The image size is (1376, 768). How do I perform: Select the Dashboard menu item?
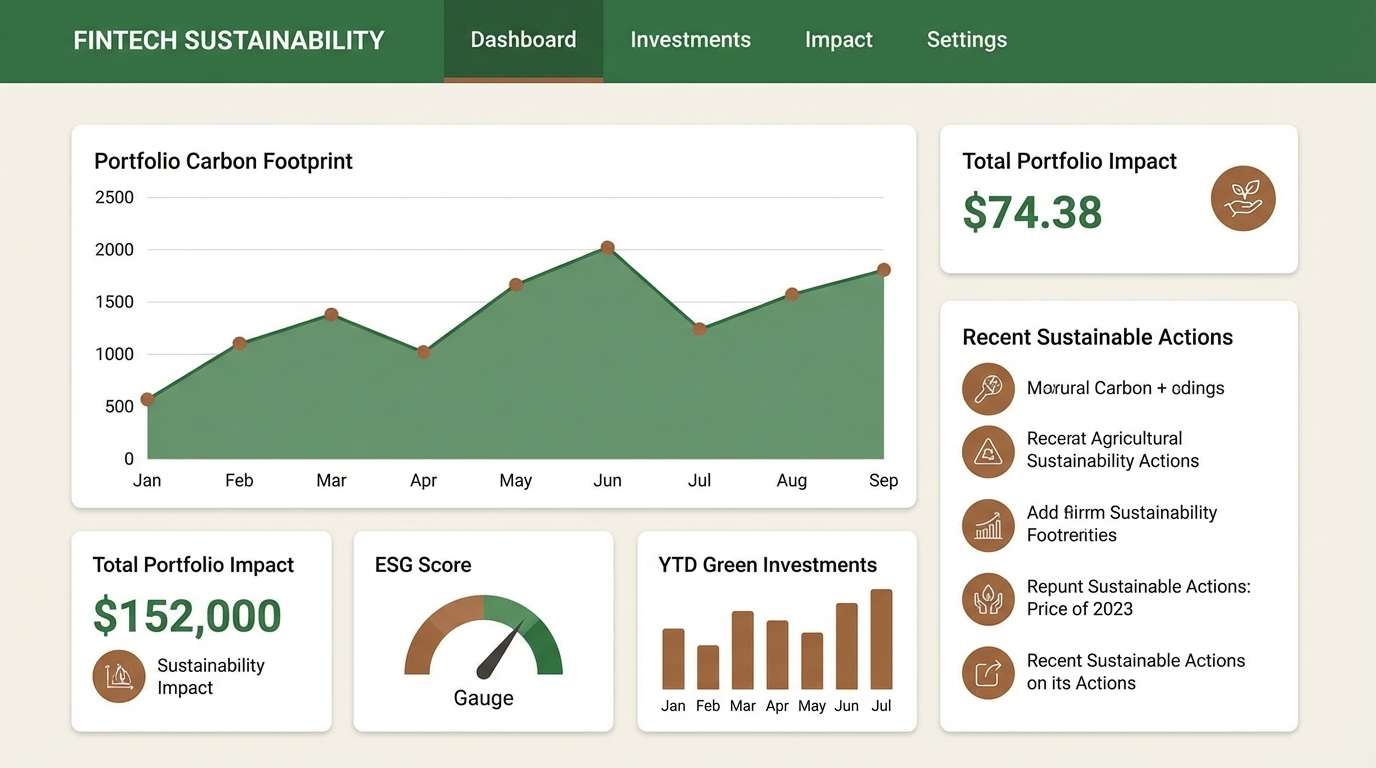tap(522, 39)
